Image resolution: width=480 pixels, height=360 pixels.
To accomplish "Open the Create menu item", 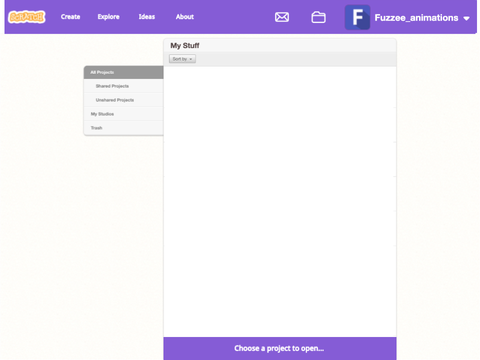I will point(70,17).
